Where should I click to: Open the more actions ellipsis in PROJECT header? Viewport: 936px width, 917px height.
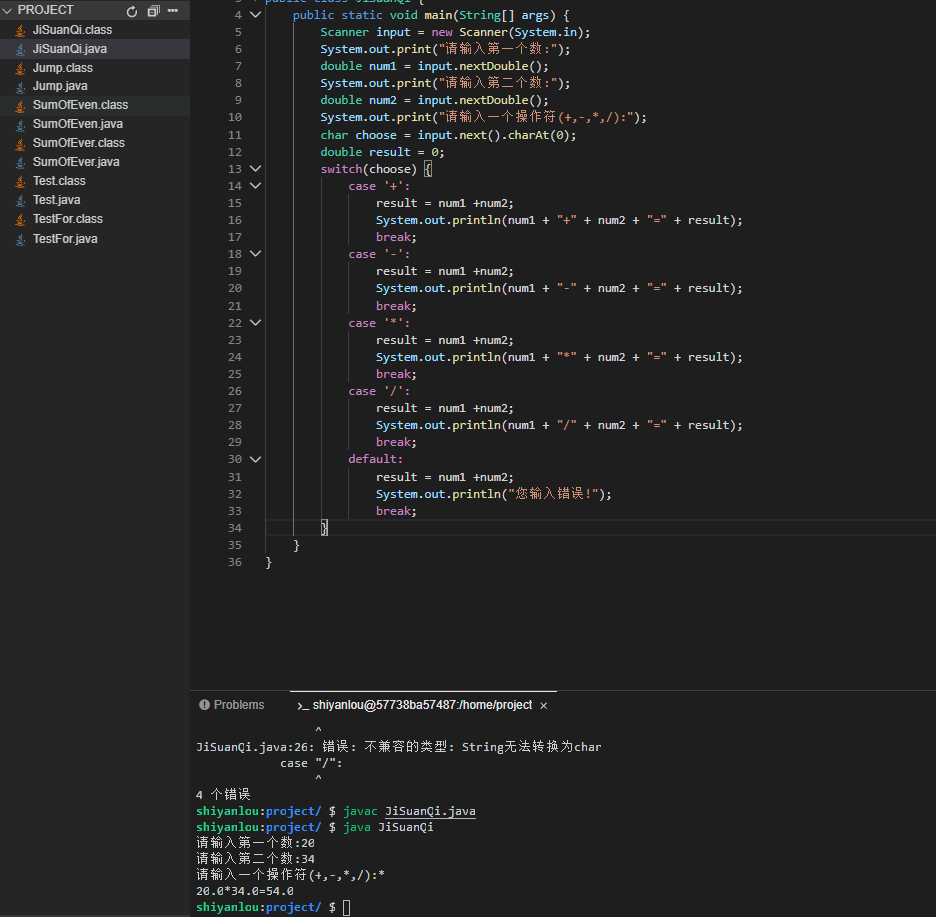click(x=173, y=11)
